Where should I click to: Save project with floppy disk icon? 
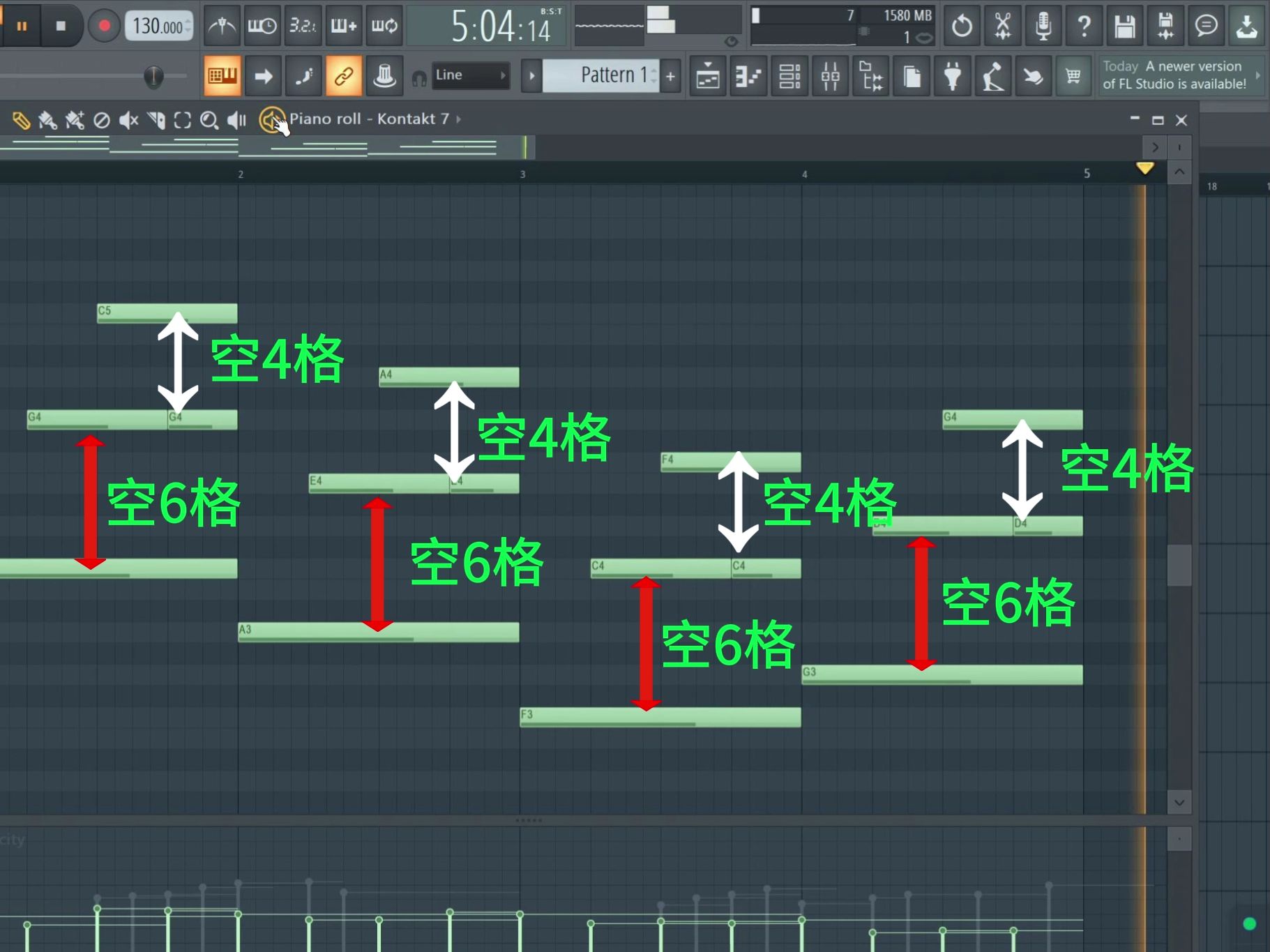click(1125, 26)
